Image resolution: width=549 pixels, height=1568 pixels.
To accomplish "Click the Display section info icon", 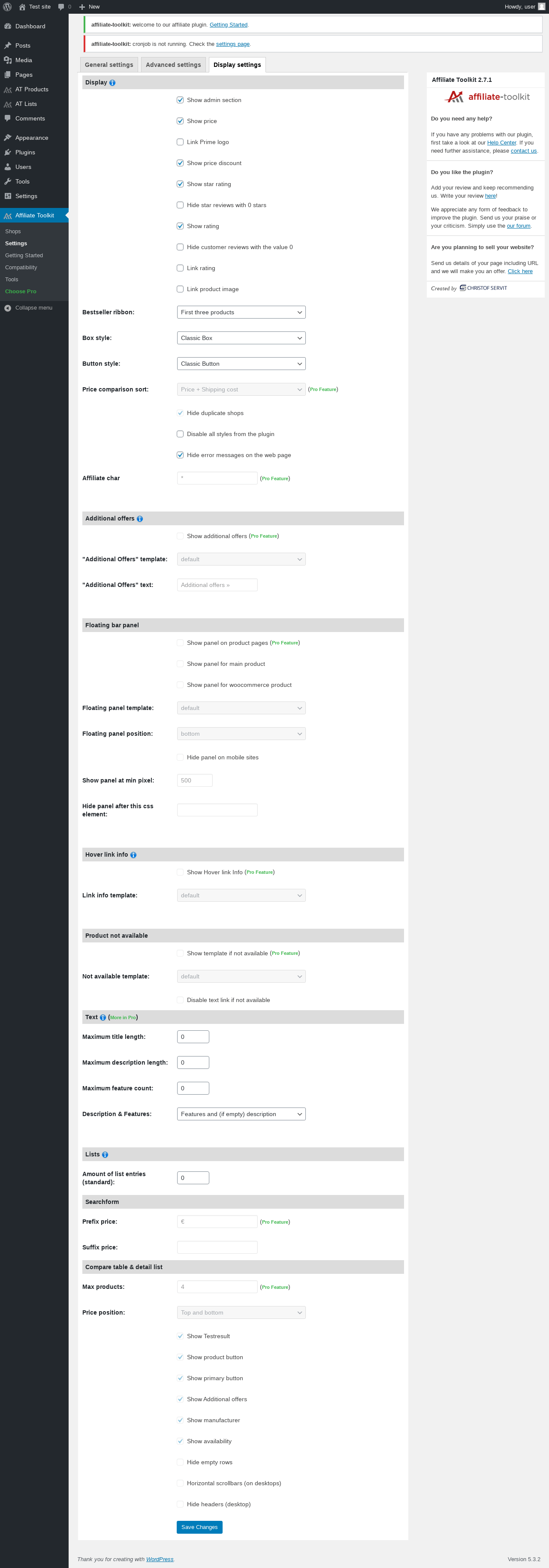I will (112, 83).
